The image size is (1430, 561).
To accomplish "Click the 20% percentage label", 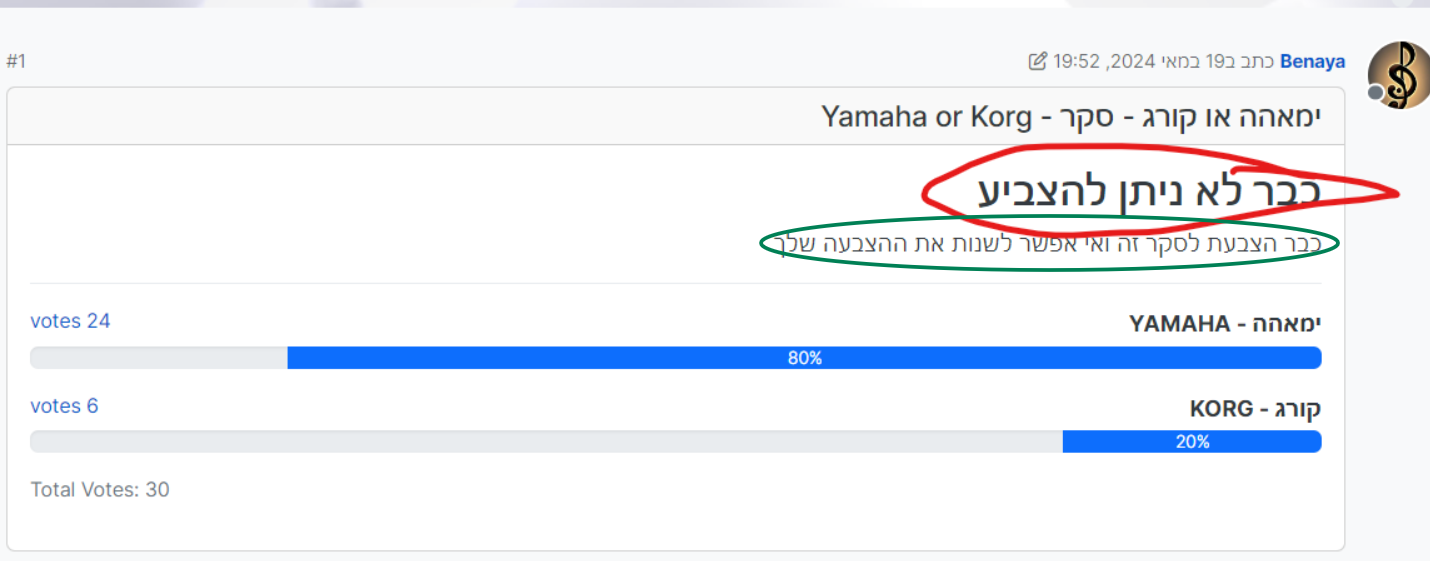I will tap(1192, 442).
